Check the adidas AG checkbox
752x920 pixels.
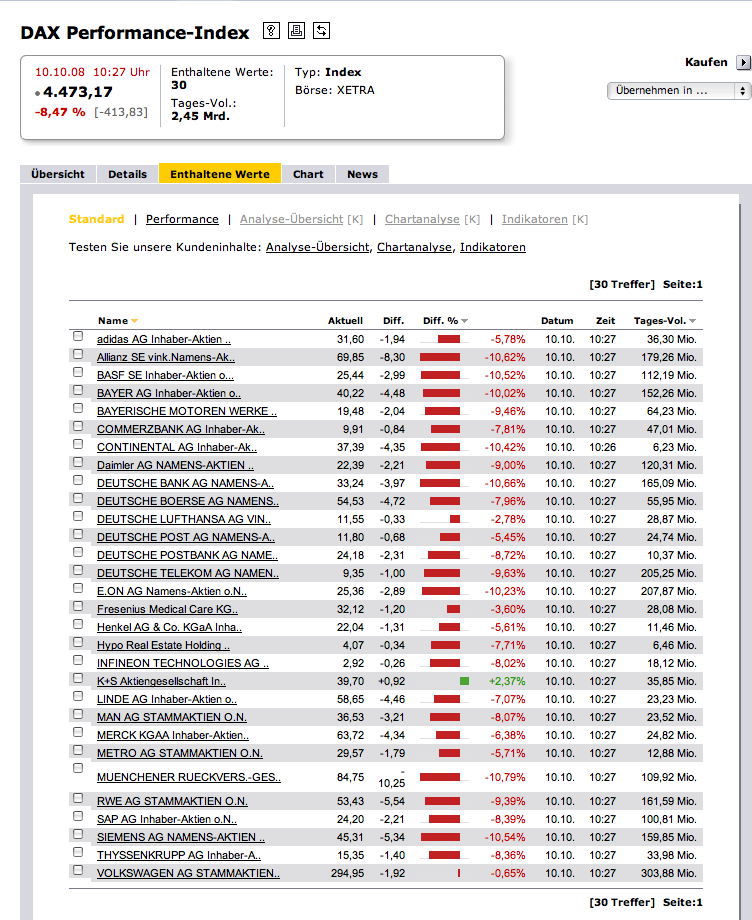pyautogui.click(x=78, y=336)
